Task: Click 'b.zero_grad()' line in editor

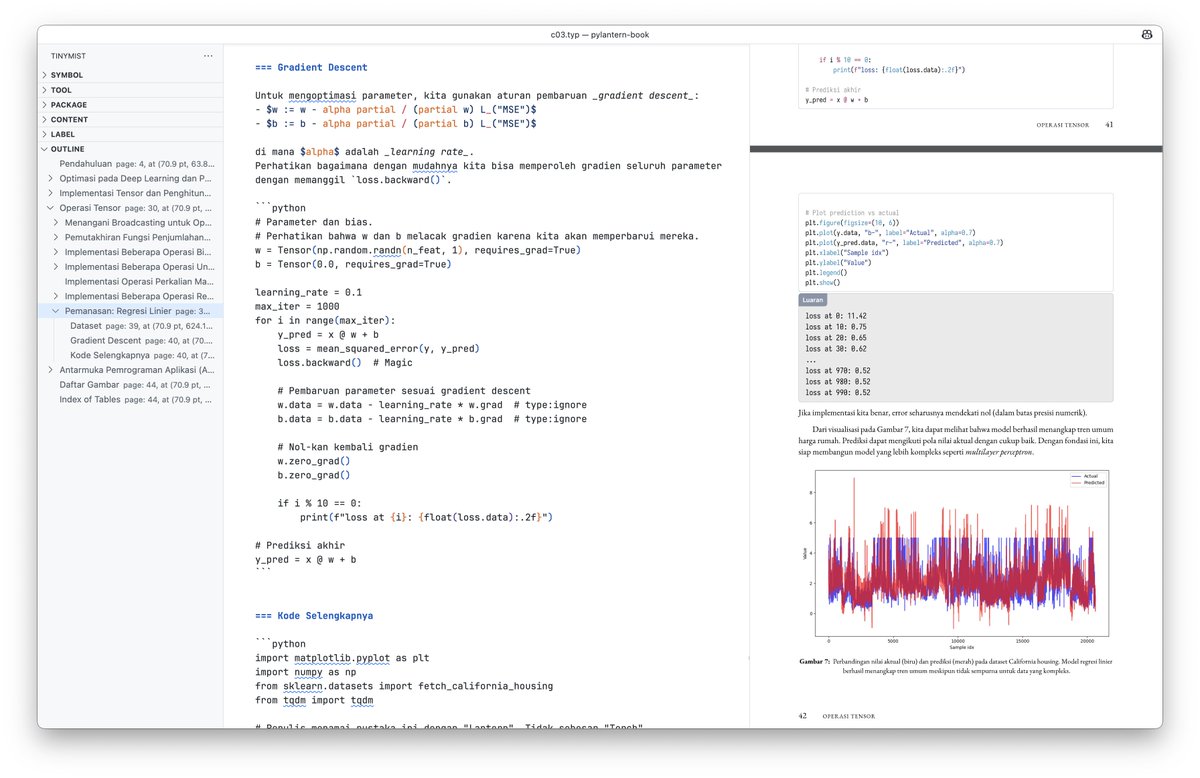Action: tap(314, 475)
